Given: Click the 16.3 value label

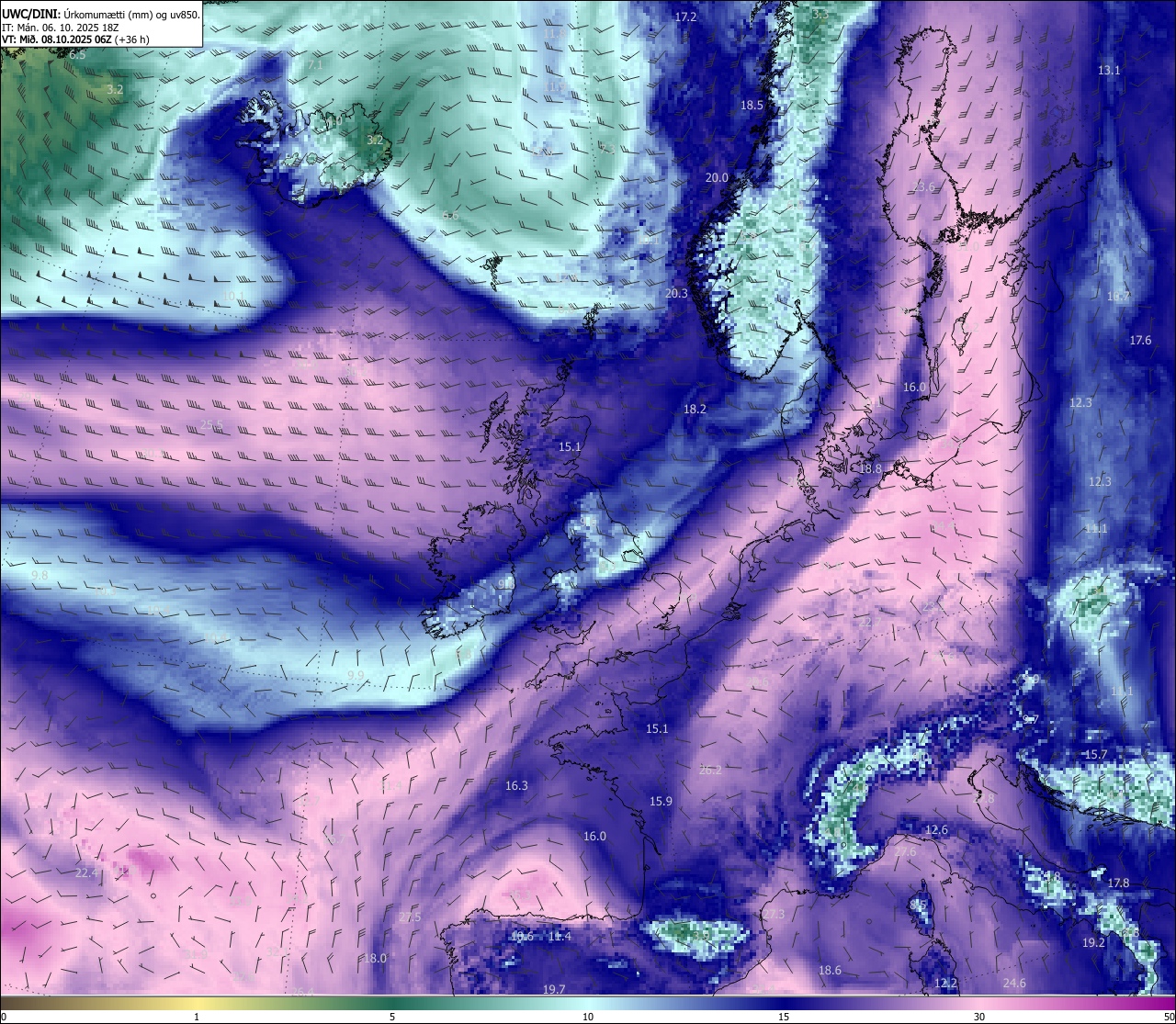Looking at the screenshot, I should pyautogui.click(x=516, y=786).
